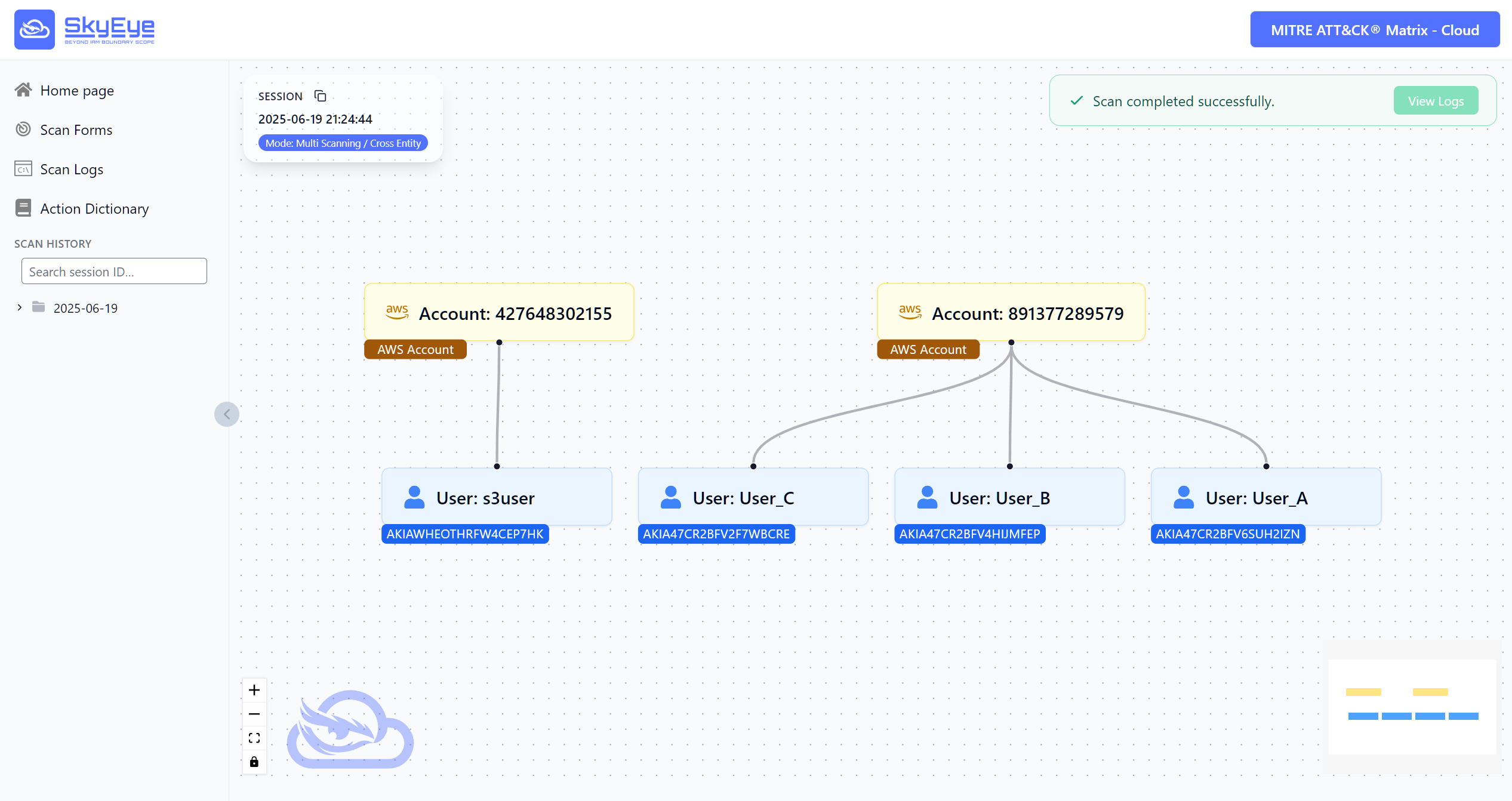Select the User: s3user node
1512x801 pixels.
pos(497,497)
